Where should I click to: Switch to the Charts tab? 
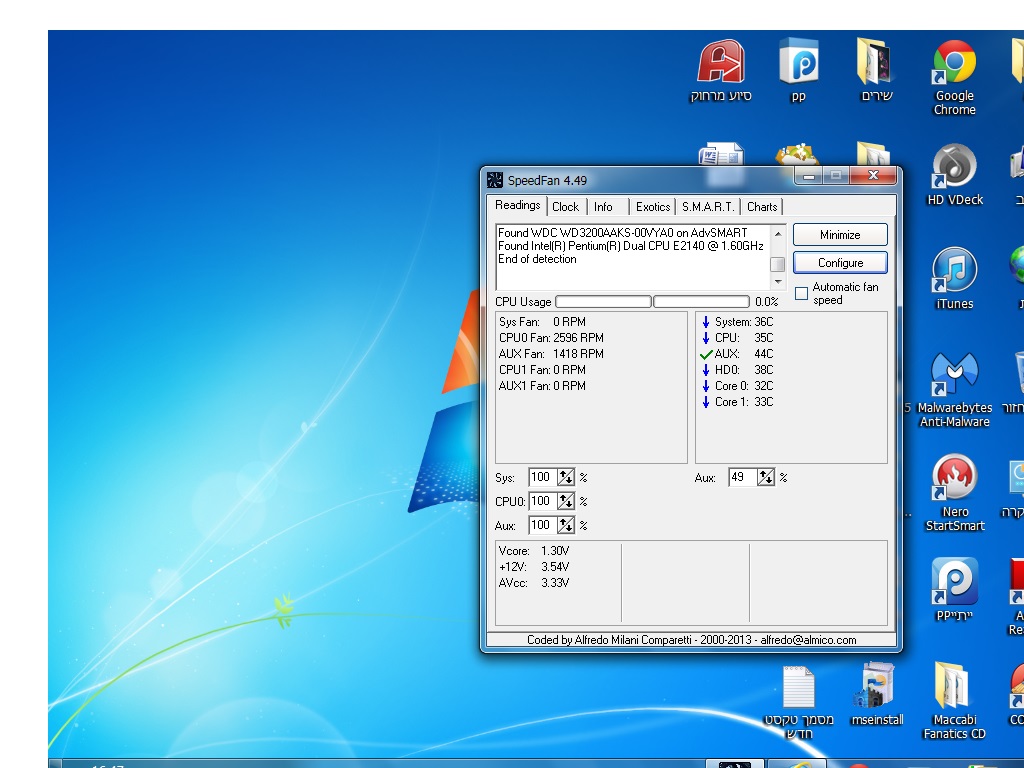tap(761, 206)
